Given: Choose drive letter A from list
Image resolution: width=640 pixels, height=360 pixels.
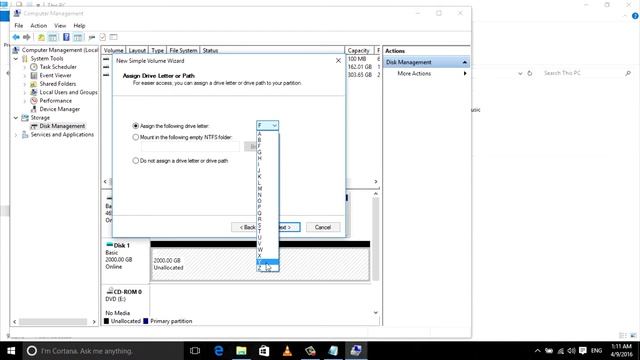Looking at the screenshot, I should pyautogui.click(x=267, y=134).
